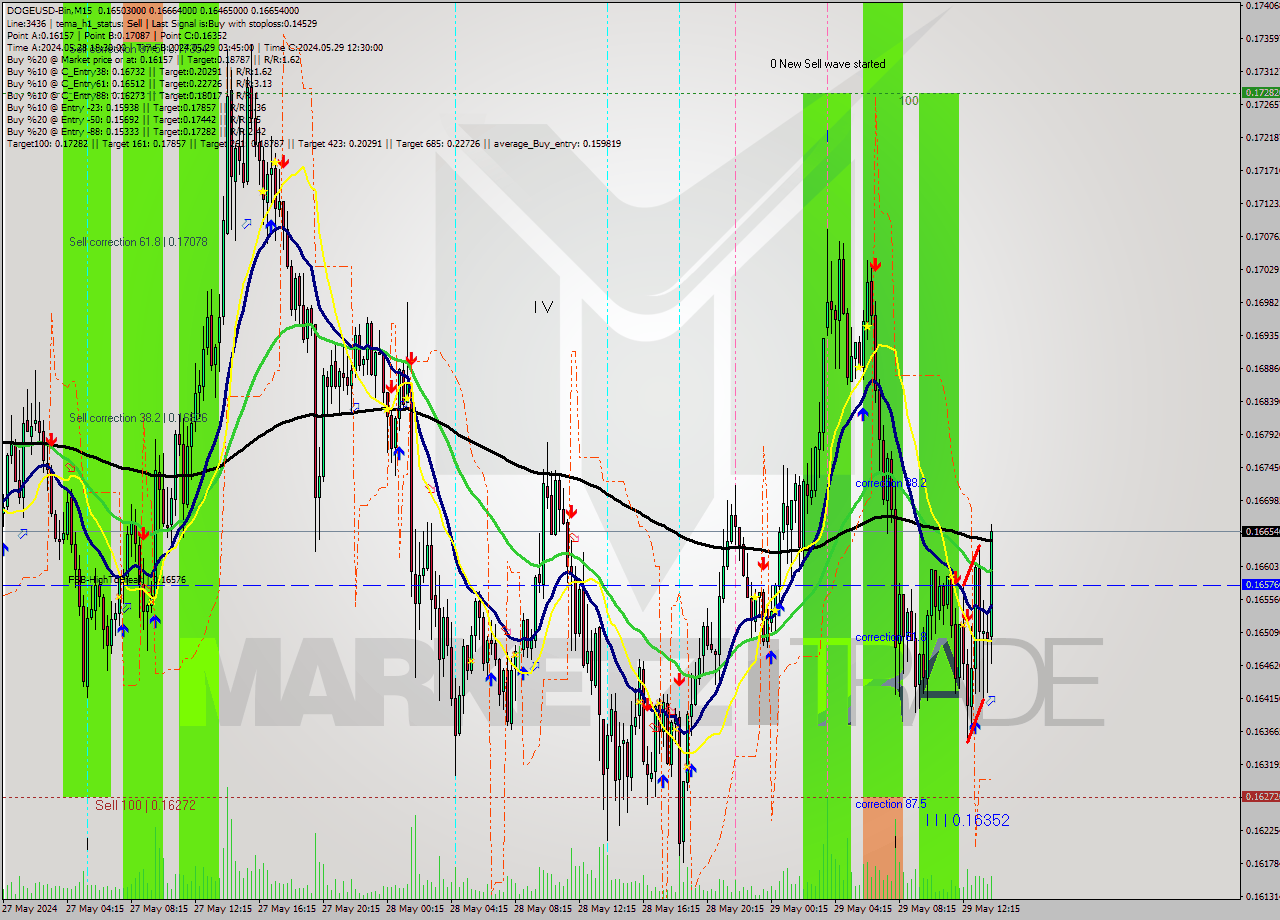Click the '28 May 00:15' time axis label

[415, 909]
